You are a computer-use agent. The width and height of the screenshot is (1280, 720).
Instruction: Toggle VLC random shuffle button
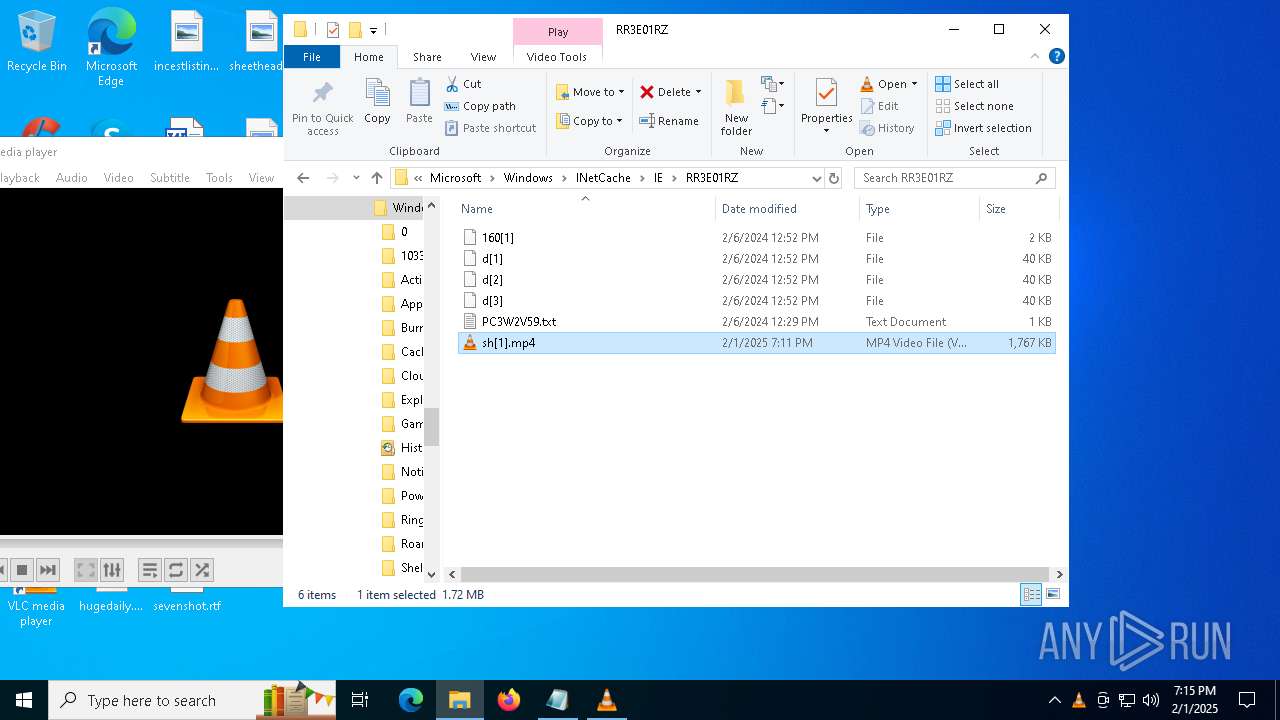click(202, 570)
